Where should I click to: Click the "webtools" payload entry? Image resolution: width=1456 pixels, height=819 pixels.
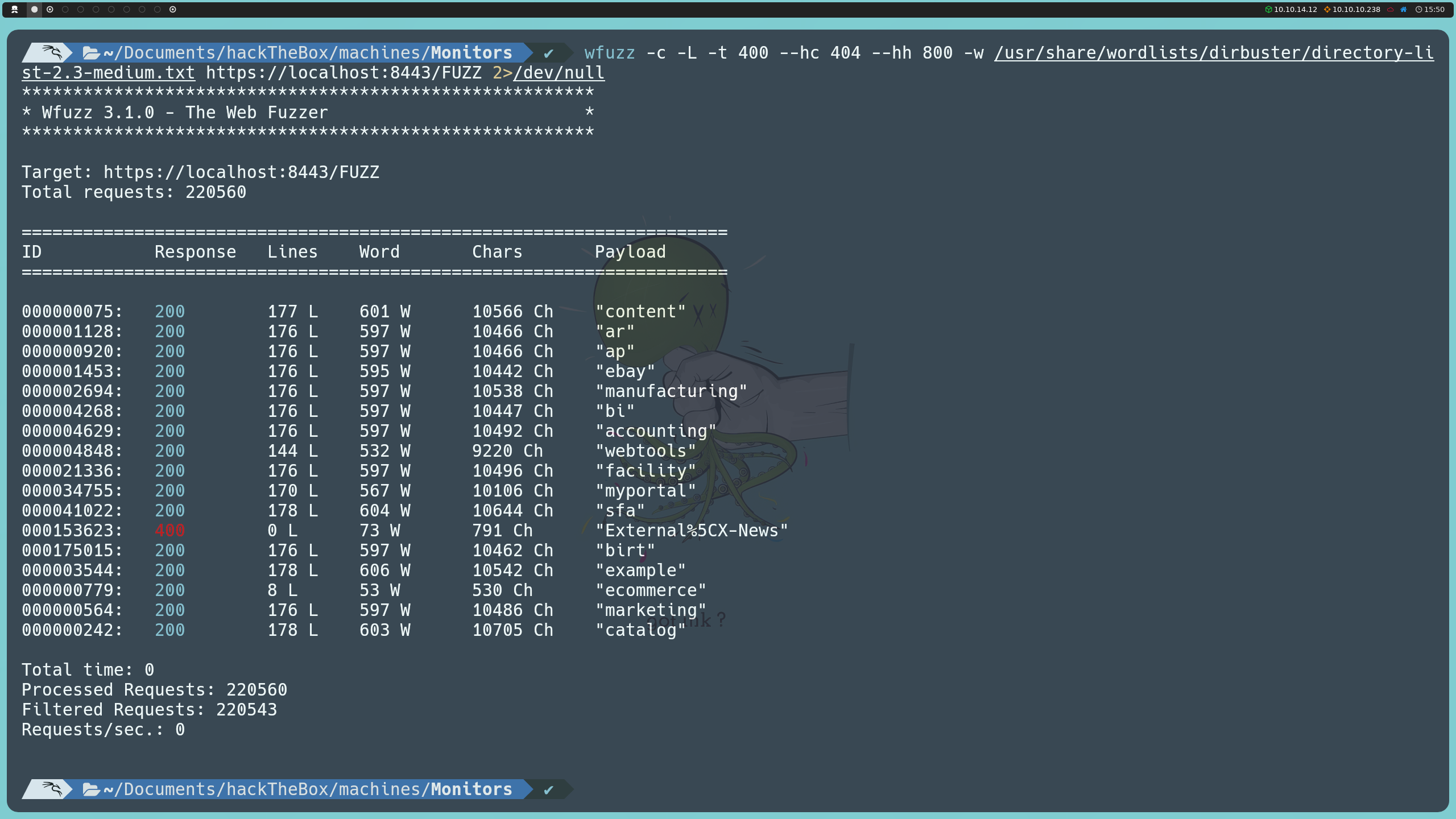pyautogui.click(x=646, y=451)
